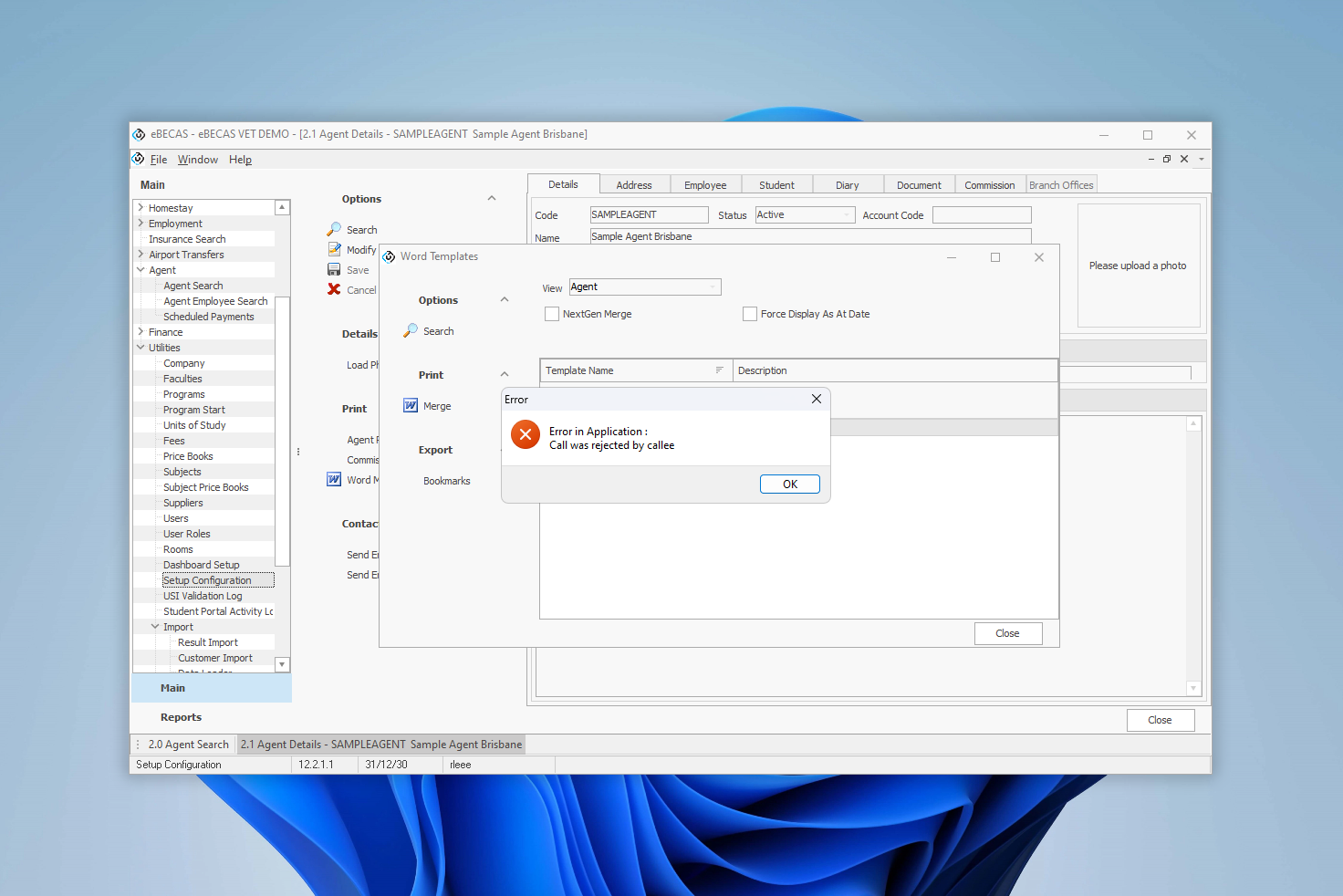
Task: Tick Force Display As At Date checkbox
Action: [750, 314]
